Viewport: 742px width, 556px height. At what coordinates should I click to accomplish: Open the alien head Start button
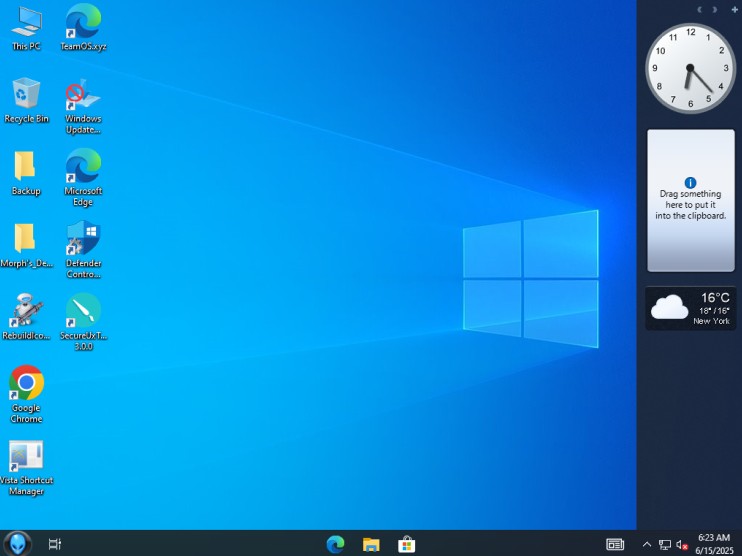(18, 544)
